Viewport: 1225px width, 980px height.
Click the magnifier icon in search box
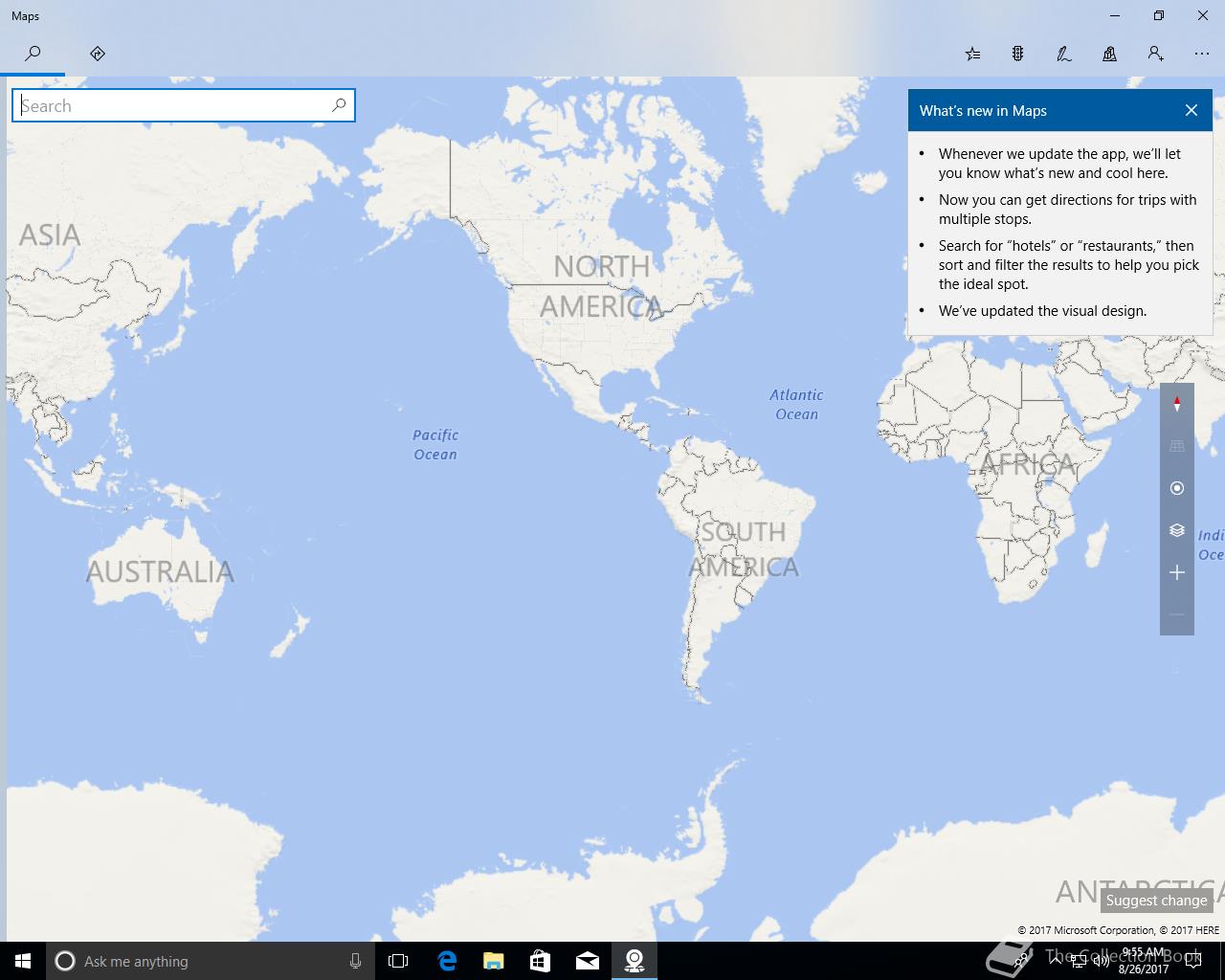click(339, 105)
